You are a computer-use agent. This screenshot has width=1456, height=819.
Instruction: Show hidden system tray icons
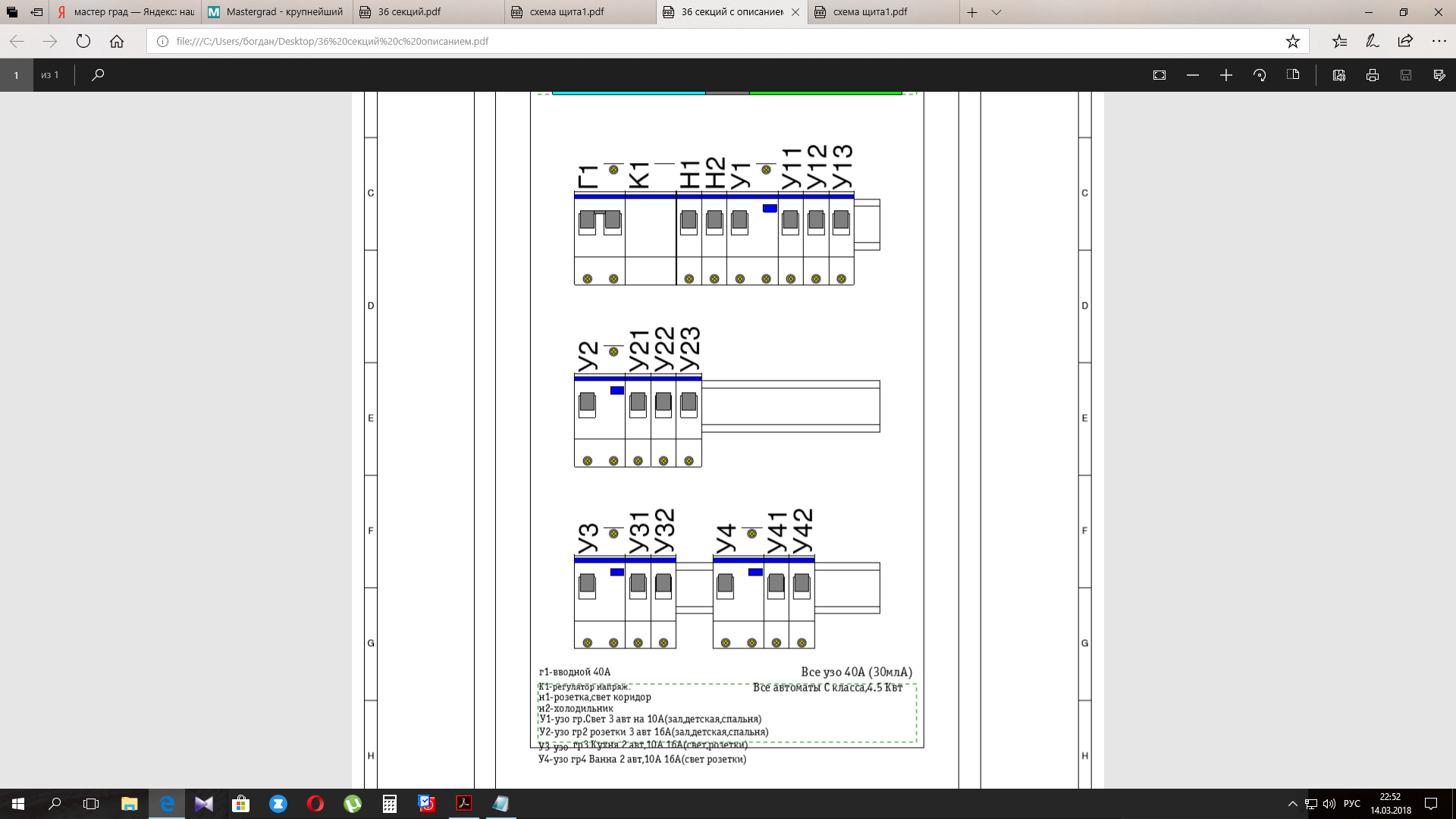tap(1292, 804)
